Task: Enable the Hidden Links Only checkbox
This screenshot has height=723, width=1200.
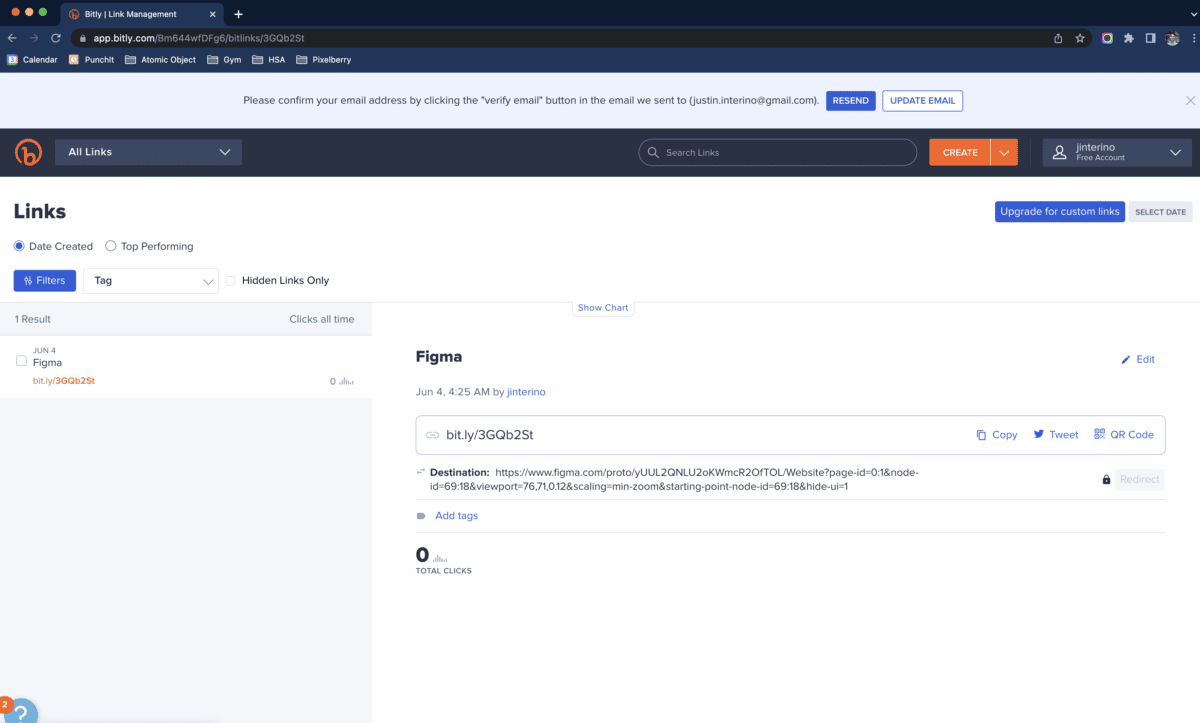Action: 230,280
